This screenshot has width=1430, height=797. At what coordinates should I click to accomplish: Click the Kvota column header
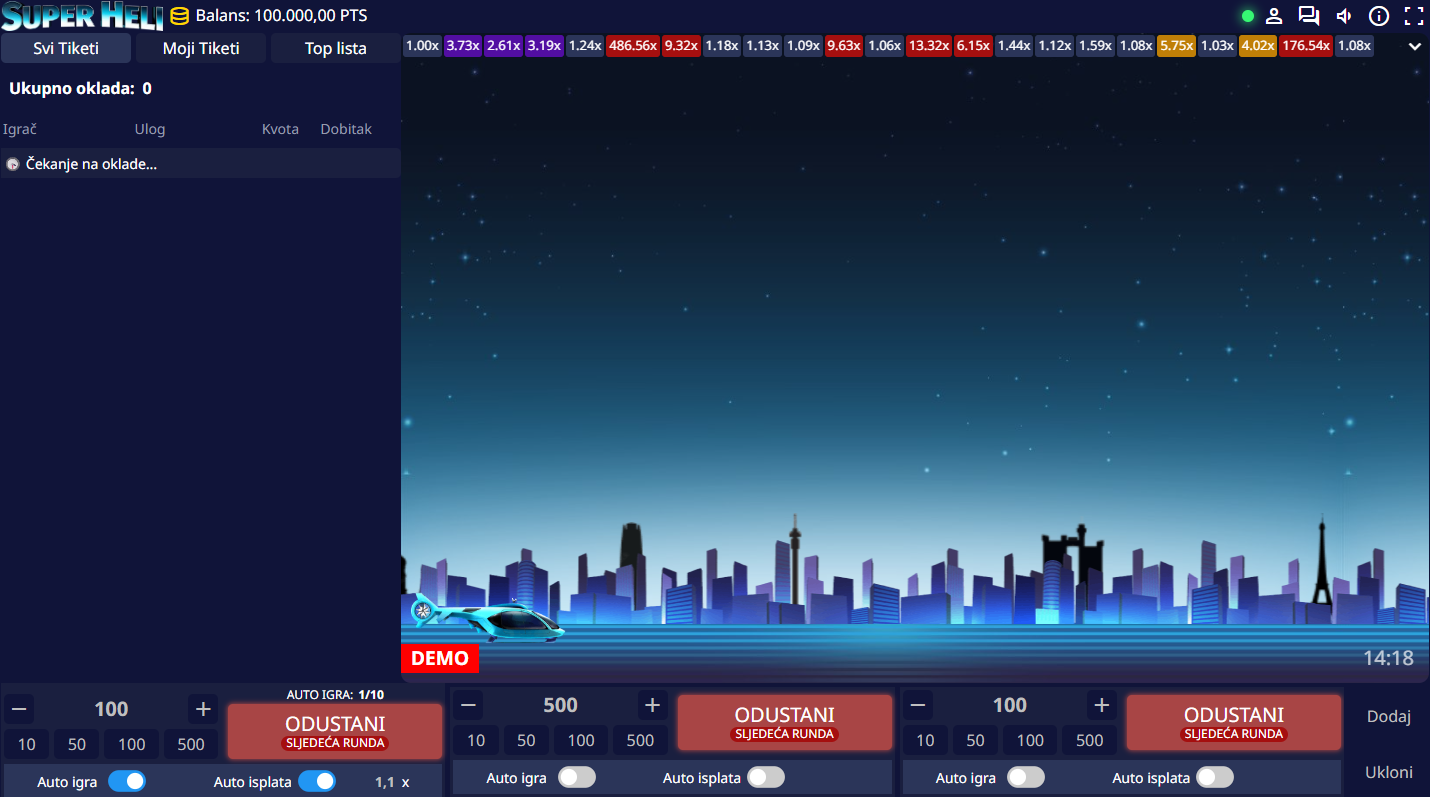pos(280,129)
